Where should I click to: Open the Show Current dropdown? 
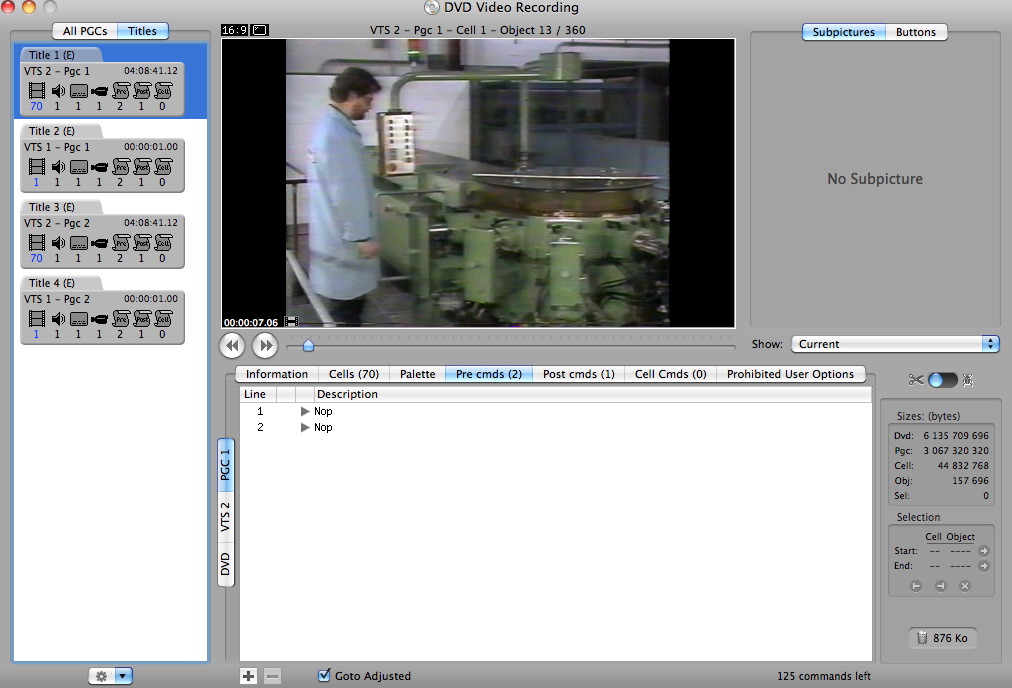coord(895,344)
